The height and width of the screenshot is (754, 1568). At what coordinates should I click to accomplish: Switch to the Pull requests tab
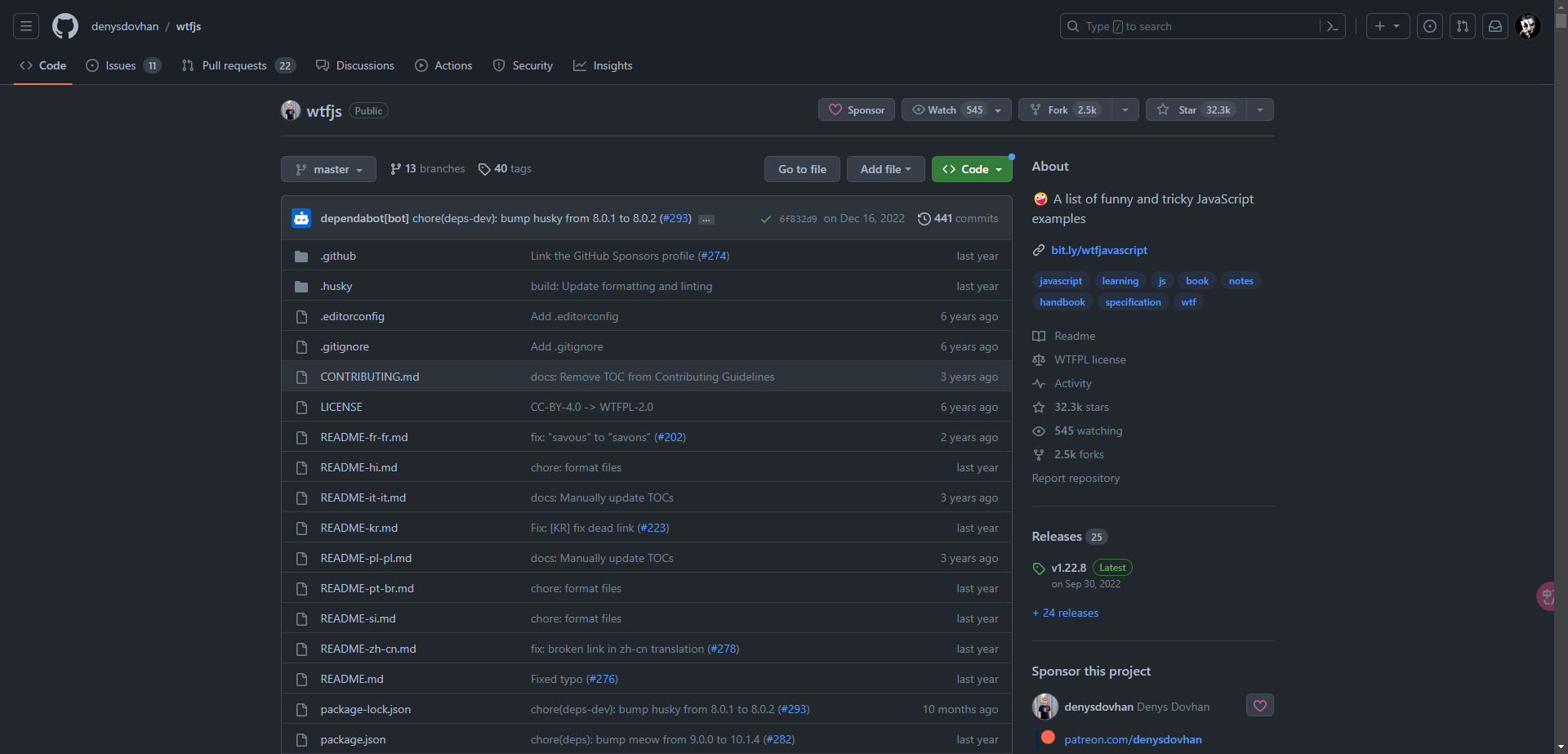point(238,65)
